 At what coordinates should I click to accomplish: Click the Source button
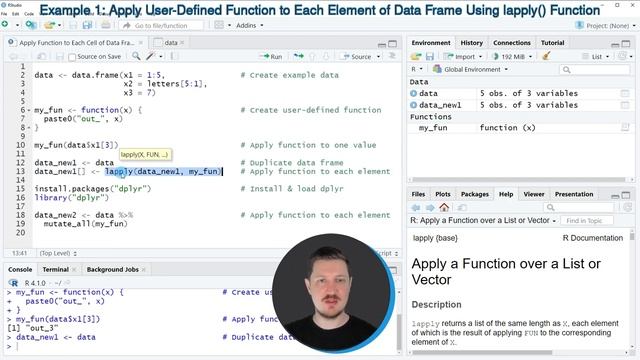pyautogui.click(x=357, y=56)
